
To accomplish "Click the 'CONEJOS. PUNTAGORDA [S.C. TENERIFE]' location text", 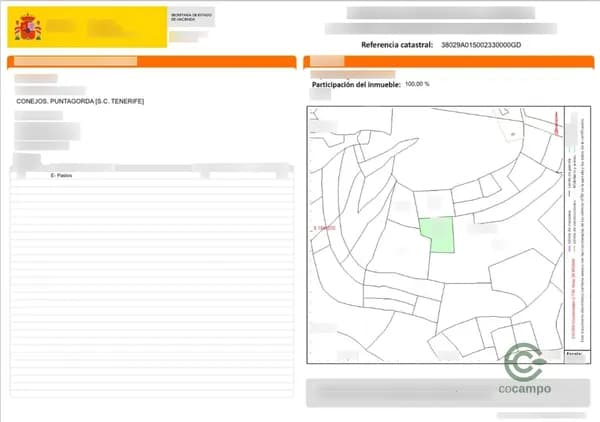I will pyautogui.click(x=81, y=101).
